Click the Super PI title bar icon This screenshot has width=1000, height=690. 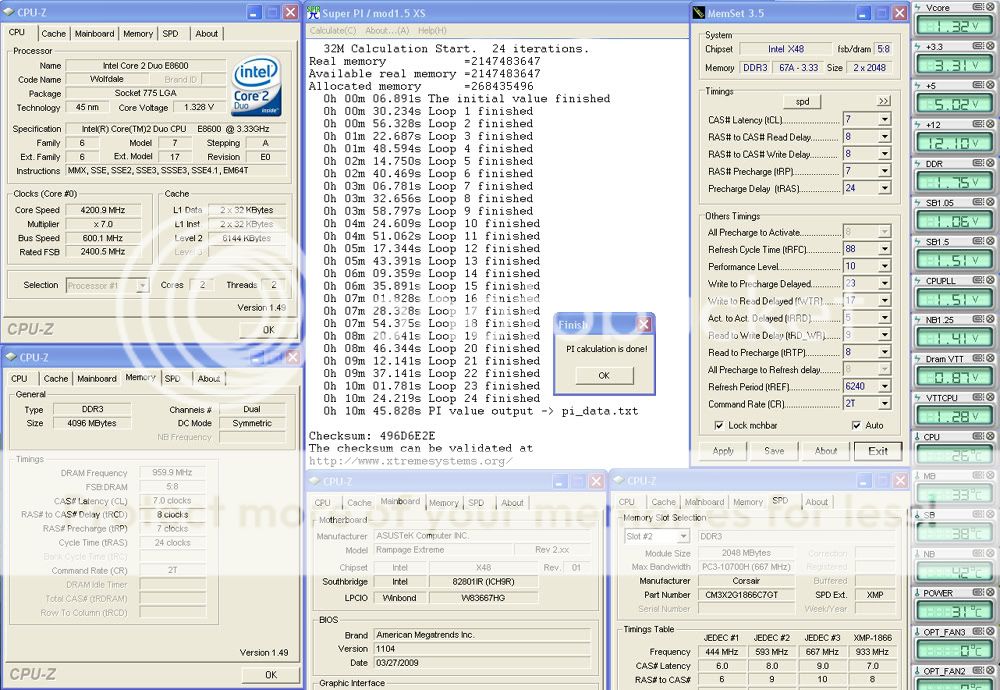click(313, 13)
